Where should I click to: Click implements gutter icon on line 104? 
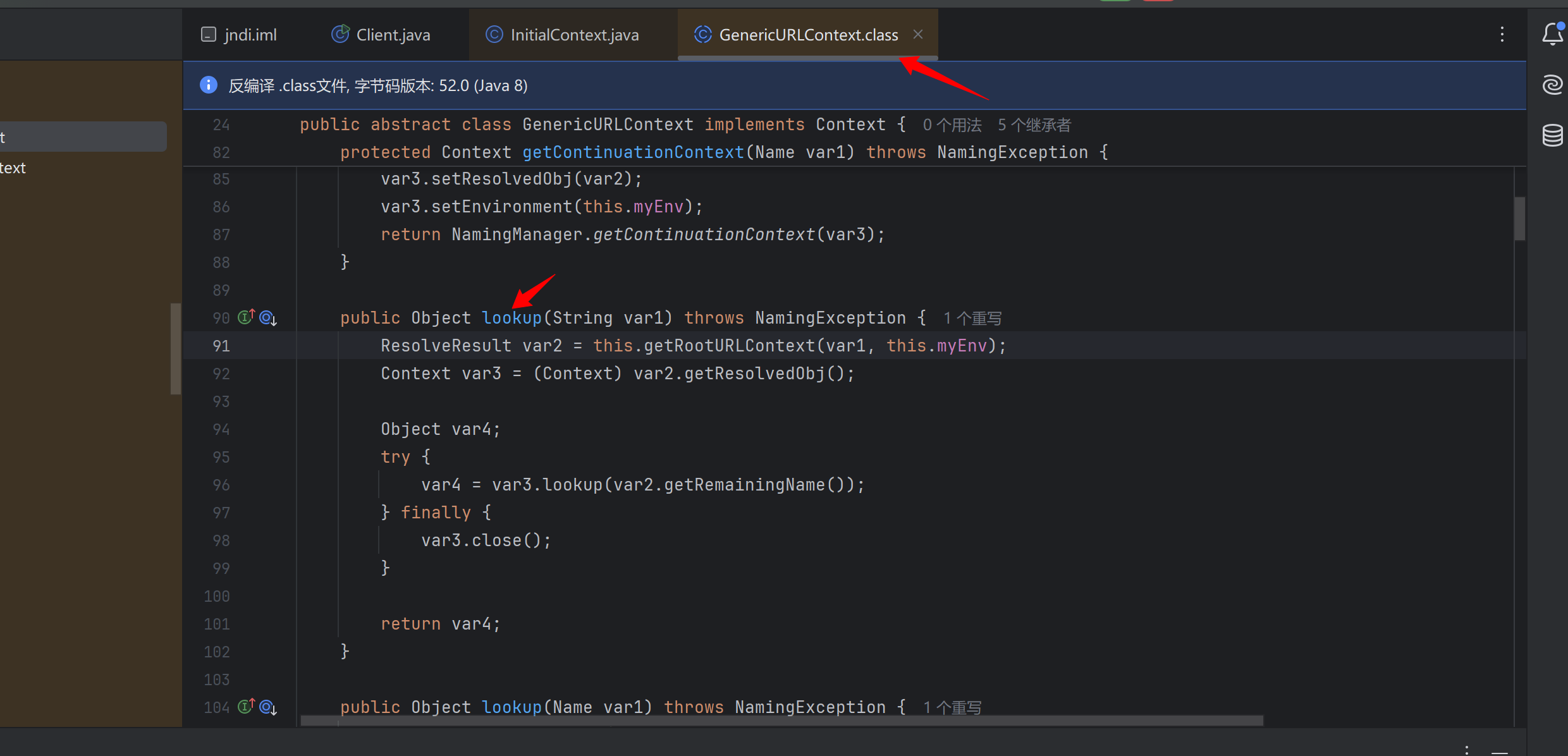pos(246,706)
